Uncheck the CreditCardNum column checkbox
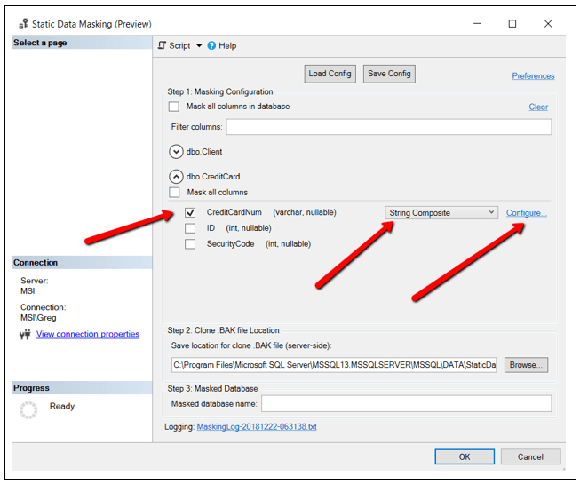Screen dimensions: 580x484 pyautogui.click(x=190, y=212)
